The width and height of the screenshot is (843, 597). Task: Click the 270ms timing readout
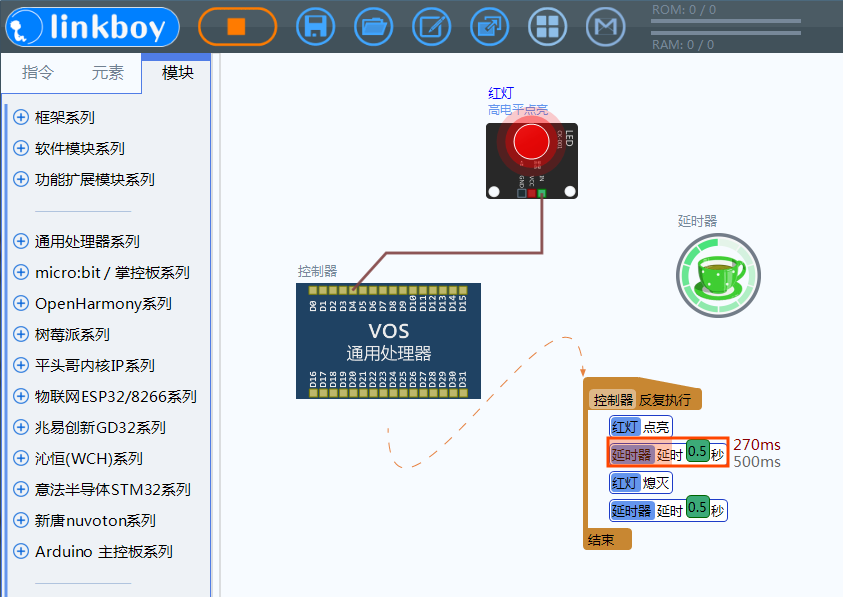[x=757, y=445]
